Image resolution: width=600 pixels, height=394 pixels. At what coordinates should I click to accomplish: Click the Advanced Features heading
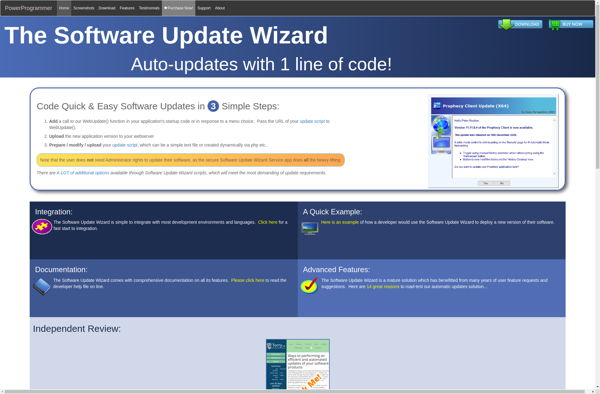tap(336, 270)
